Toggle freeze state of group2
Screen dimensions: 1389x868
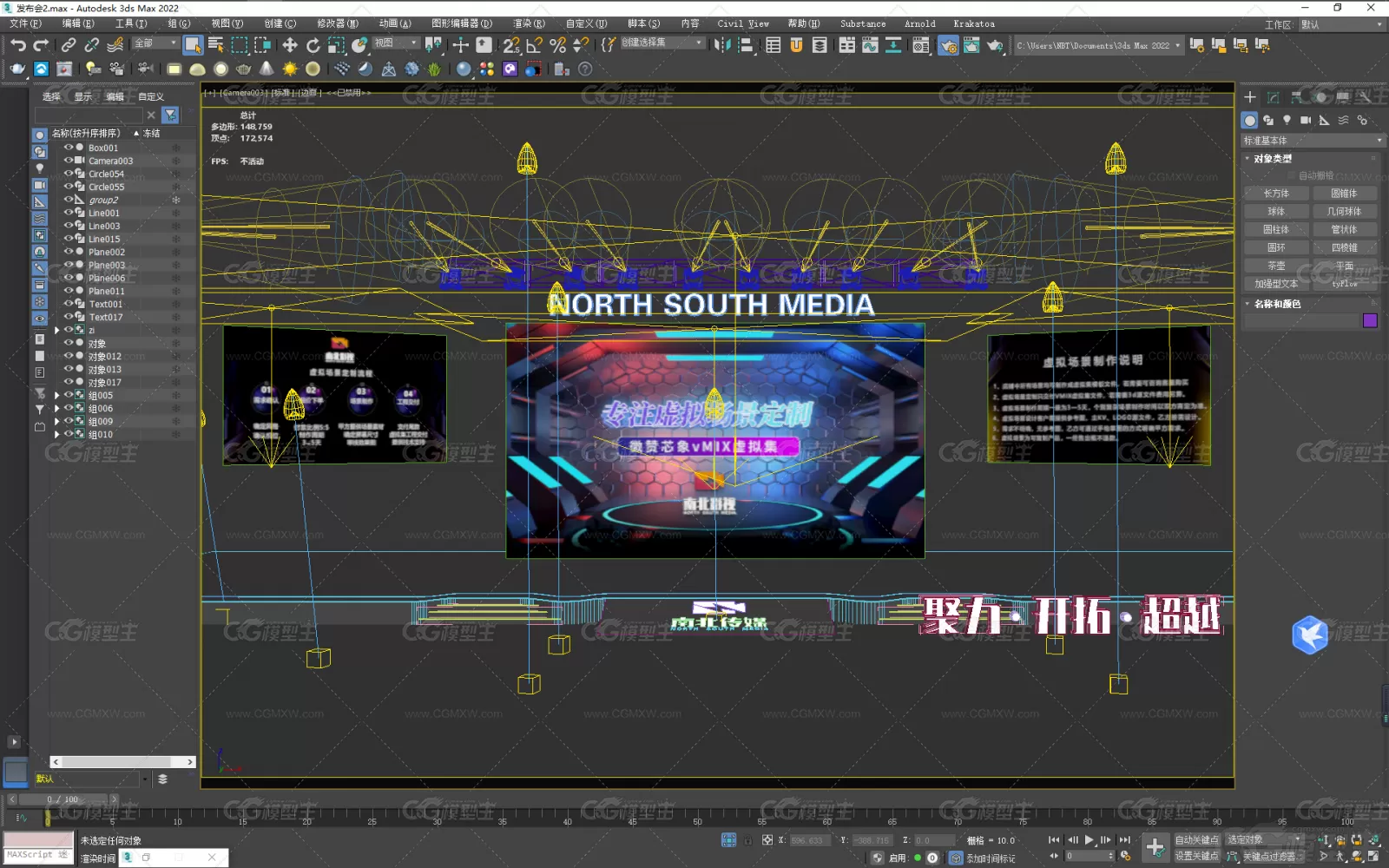click(x=176, y=200)
